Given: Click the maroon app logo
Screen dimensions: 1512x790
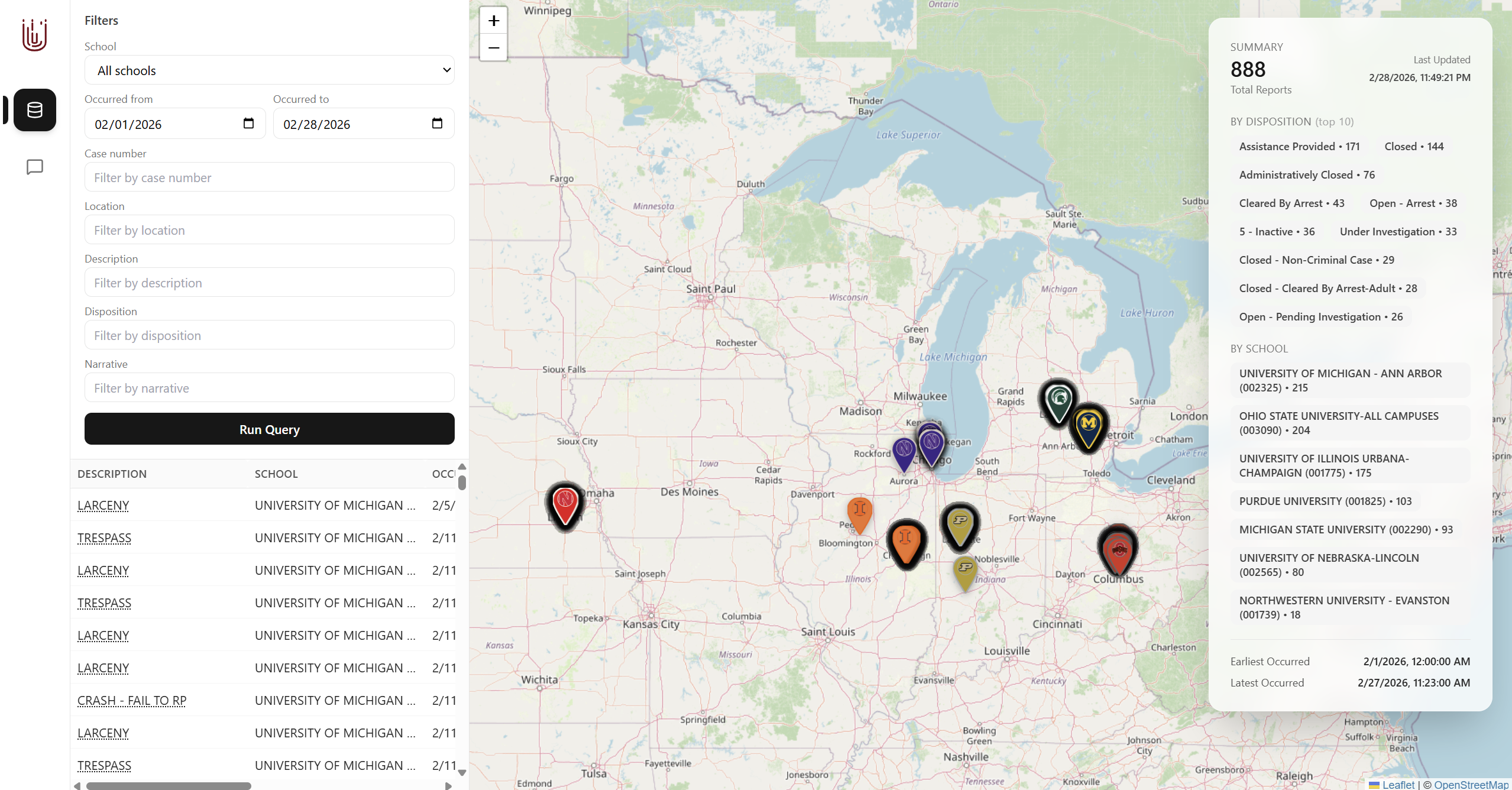Looking at the screenshot, I should click(34, 35).
